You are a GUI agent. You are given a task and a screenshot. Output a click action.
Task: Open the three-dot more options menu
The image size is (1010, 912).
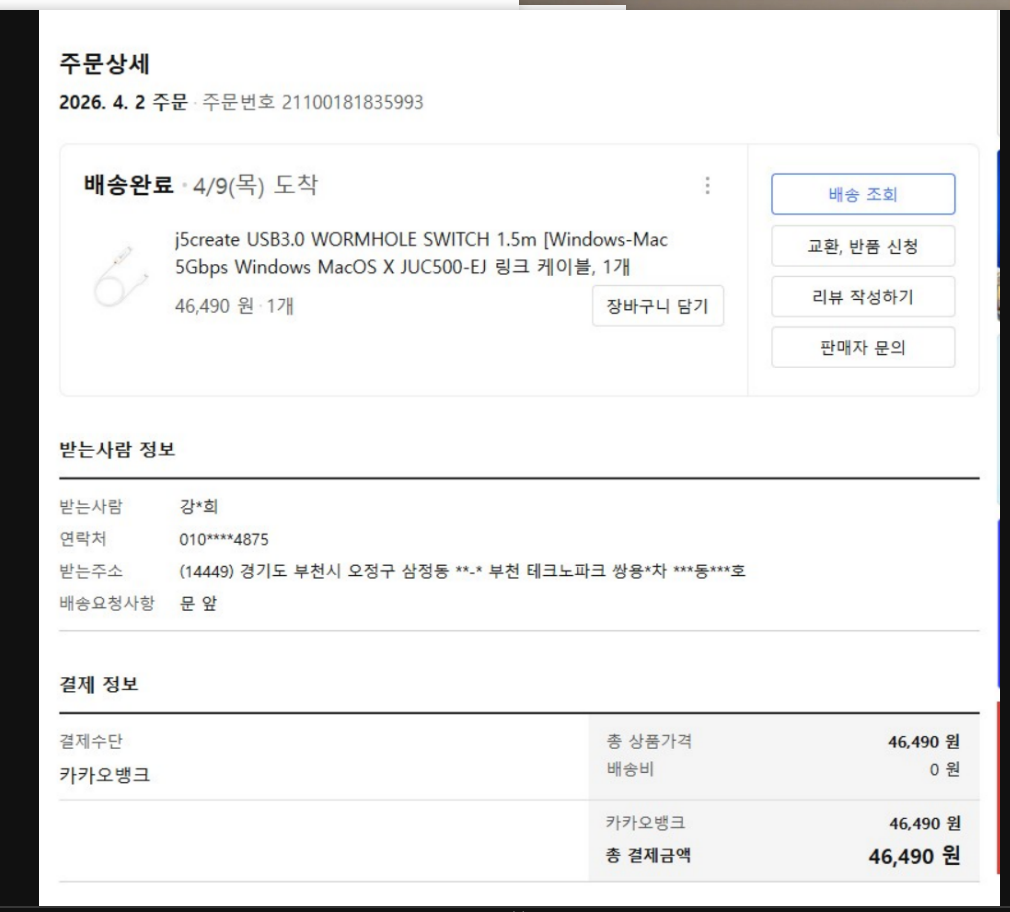[x=707, y=185]
